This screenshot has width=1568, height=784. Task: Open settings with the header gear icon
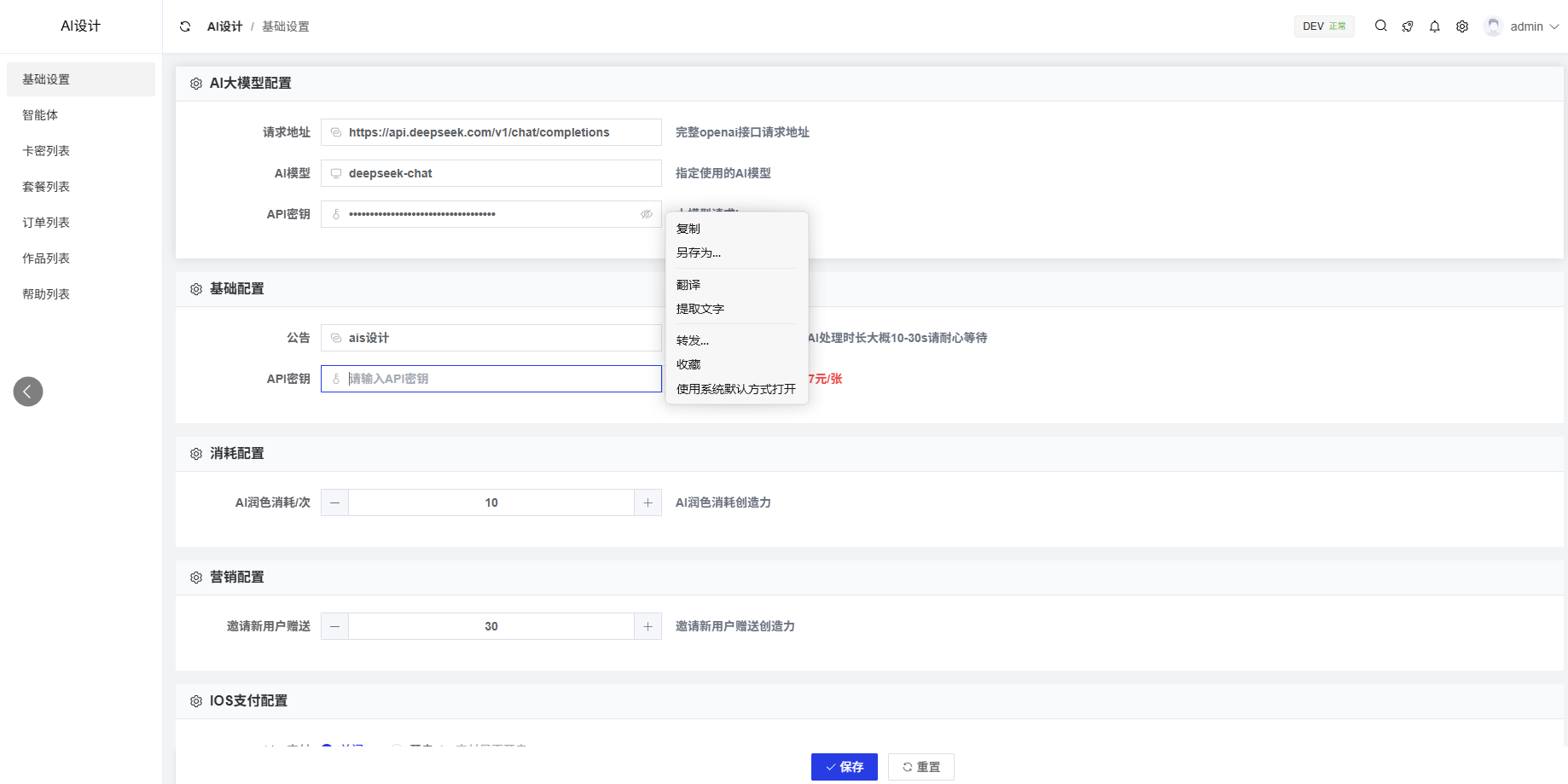[1462, 26]
